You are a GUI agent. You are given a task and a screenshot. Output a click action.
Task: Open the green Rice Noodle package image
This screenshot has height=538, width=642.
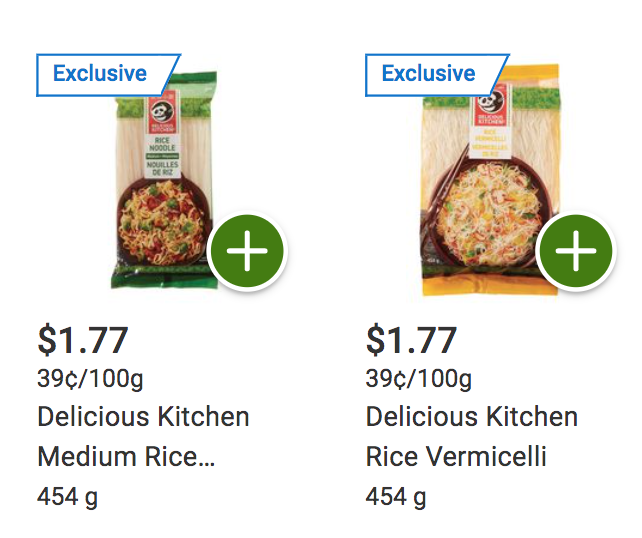click(x=164, y=180)
